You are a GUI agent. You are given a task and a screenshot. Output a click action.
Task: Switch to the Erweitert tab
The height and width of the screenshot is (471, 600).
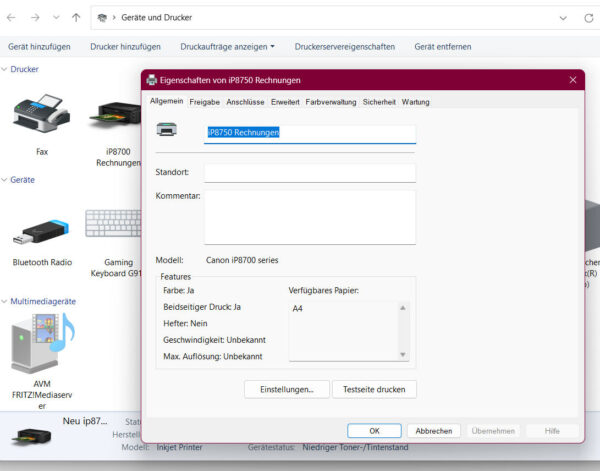tap(285, 102)
